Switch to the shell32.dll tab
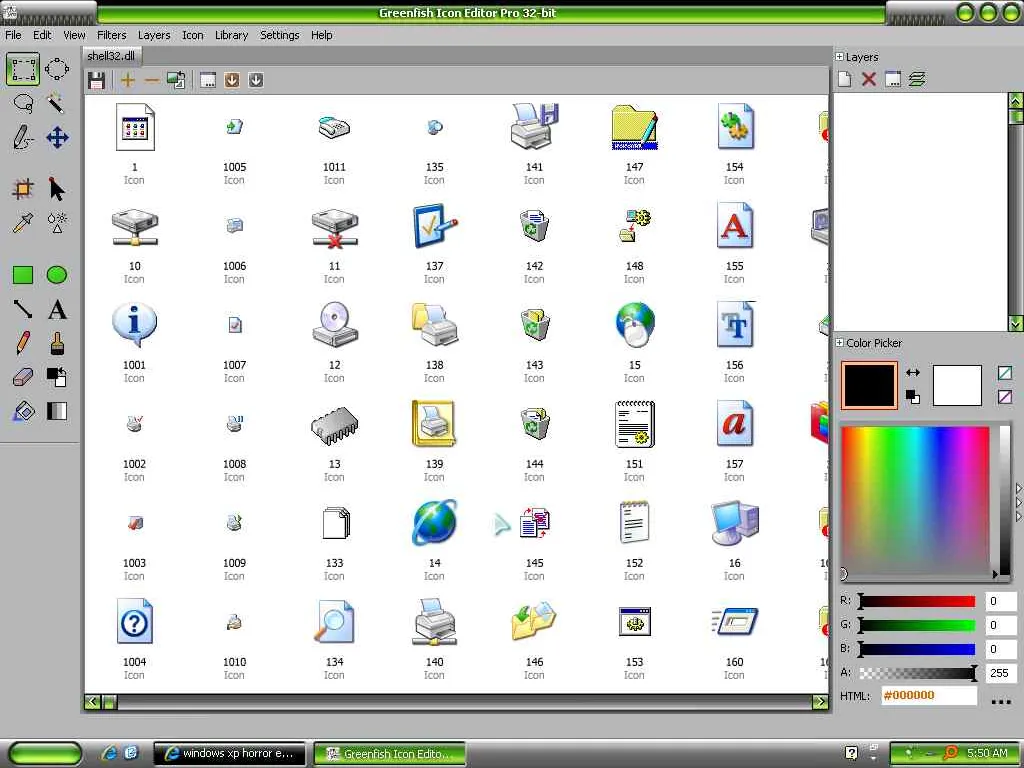This screenshot has width=1024, height=768. point(111,56)
